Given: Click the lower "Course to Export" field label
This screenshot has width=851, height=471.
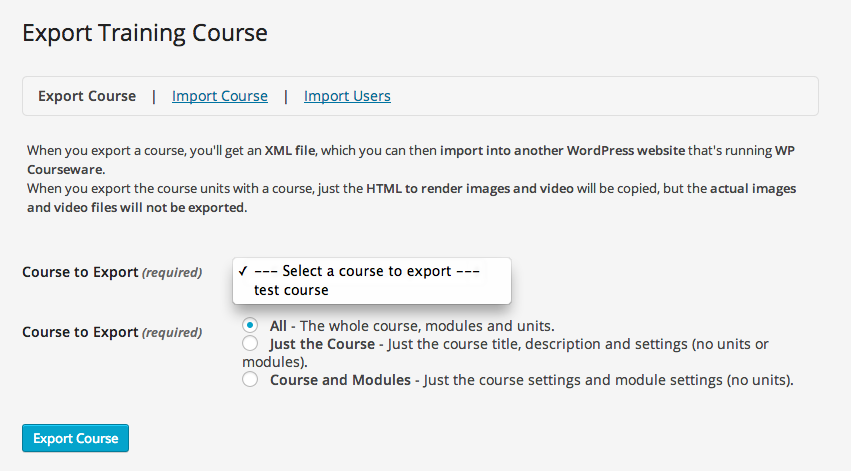Looking at the screenshot, I should tap(80, 332).
